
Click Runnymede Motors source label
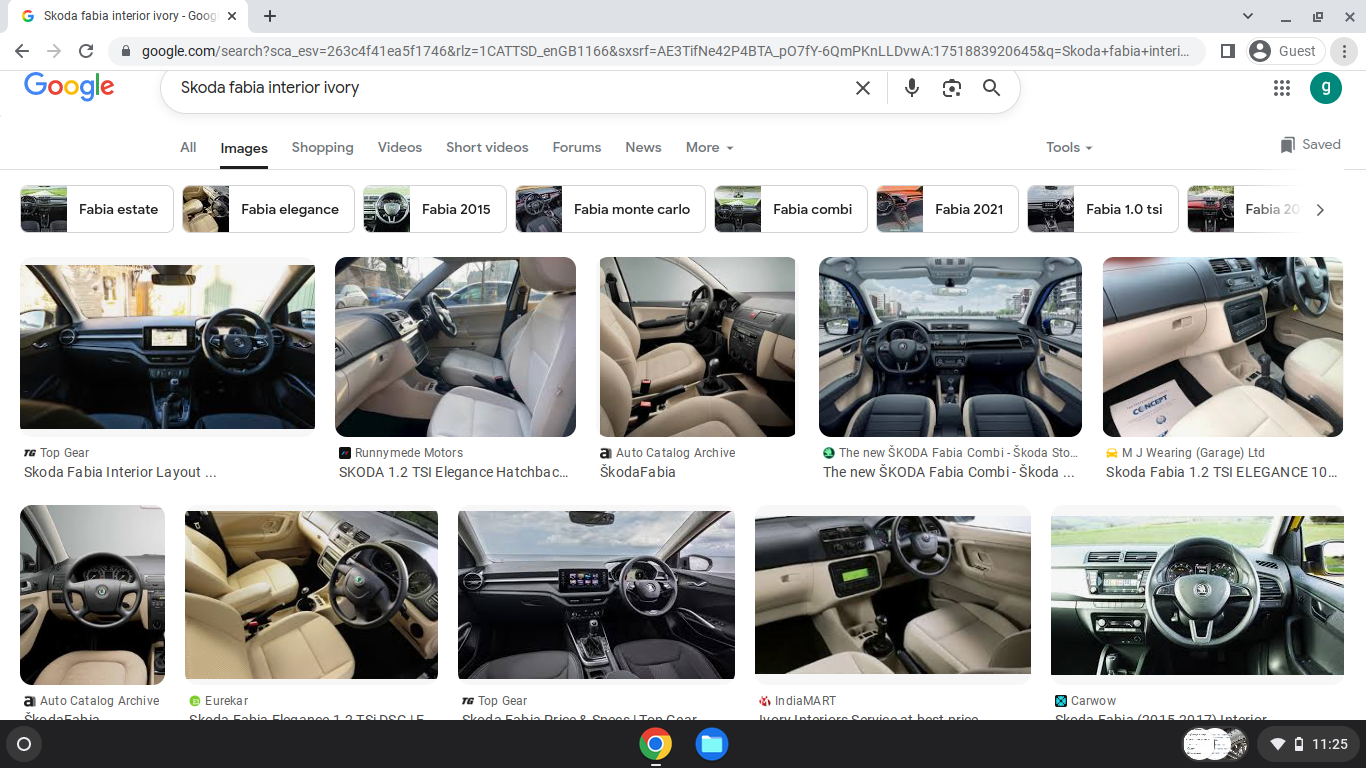point(409,453)
